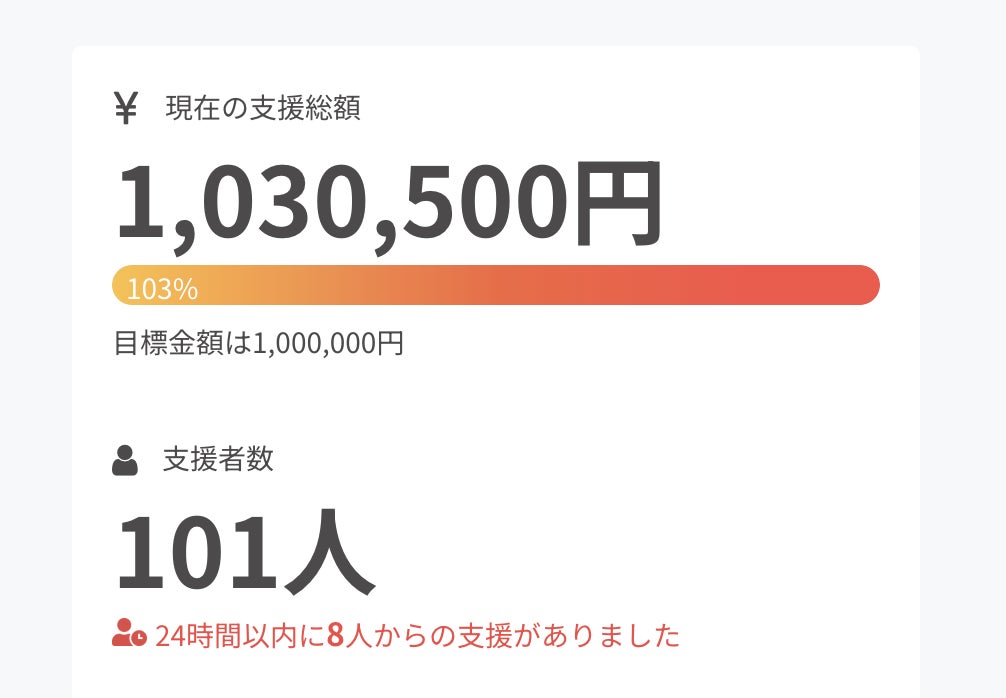Click the 24時間以内に text in red notice
This screenshot has width=1006, height=698.
click(x=240, y=635)
